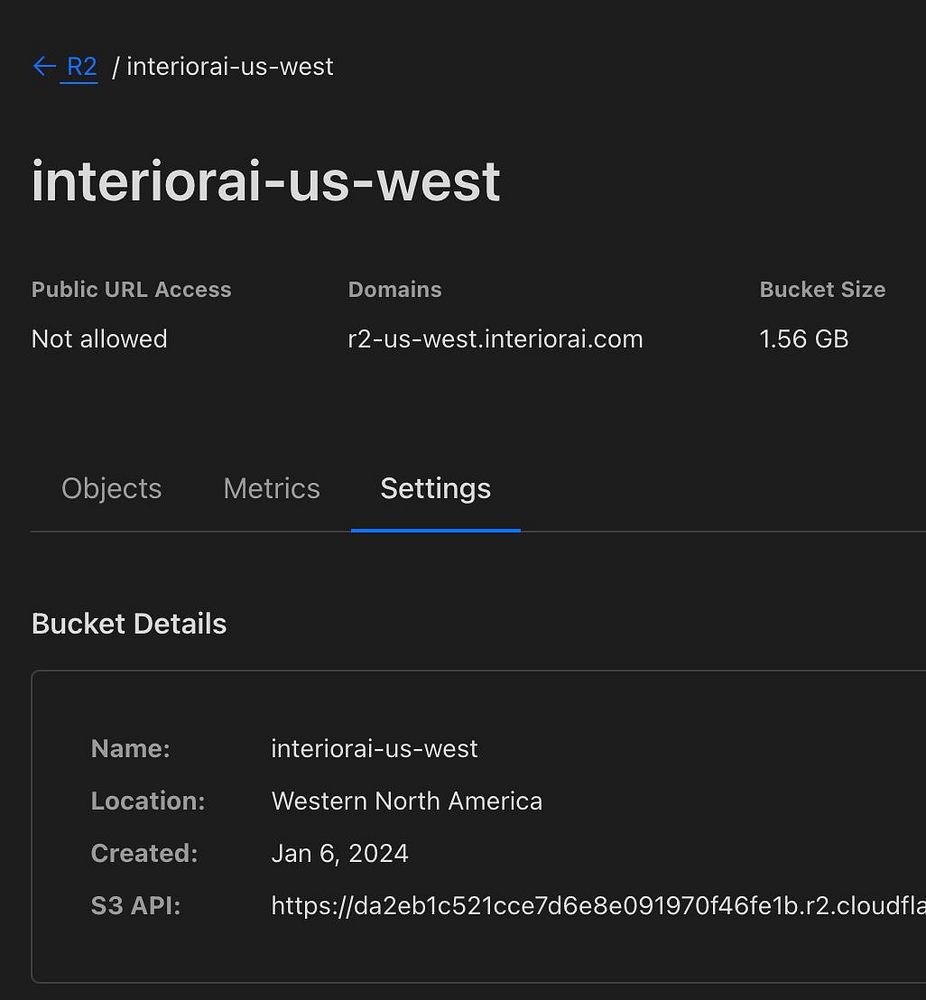
Task: Click the Western North America location value
Action: tap(406, 801)
